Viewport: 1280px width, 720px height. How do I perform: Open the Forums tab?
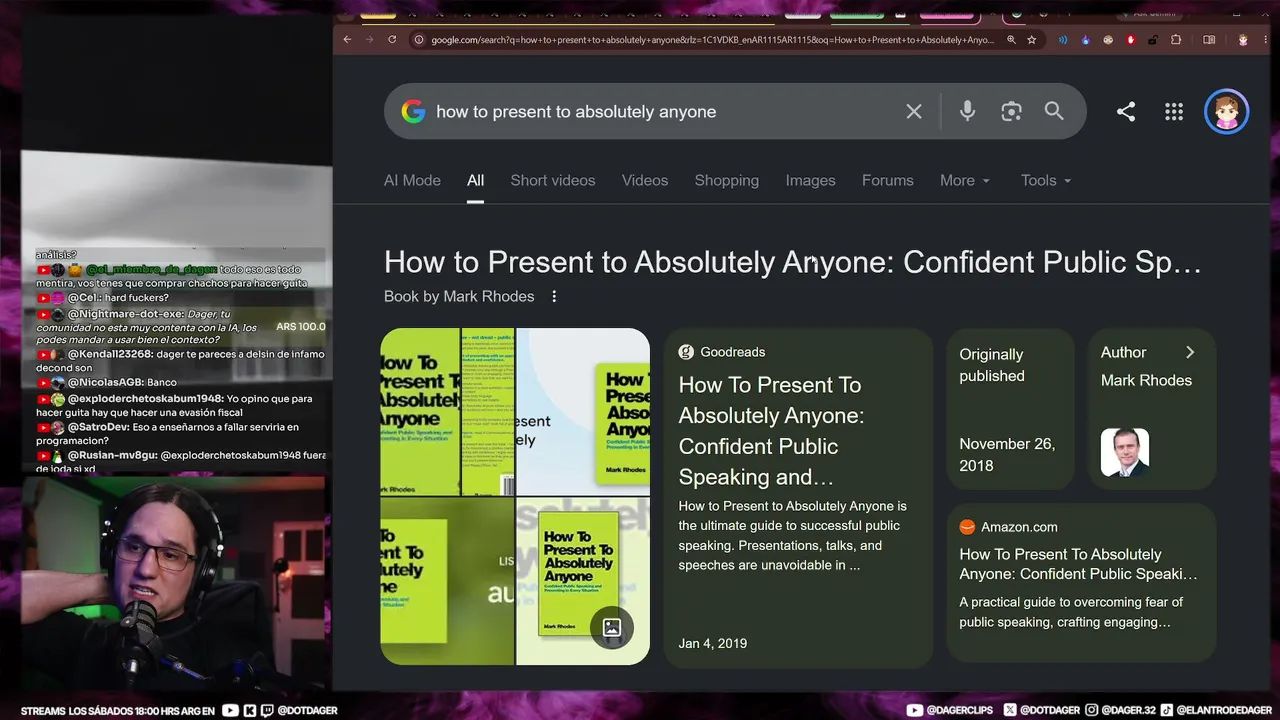click(x=888, y=180)
